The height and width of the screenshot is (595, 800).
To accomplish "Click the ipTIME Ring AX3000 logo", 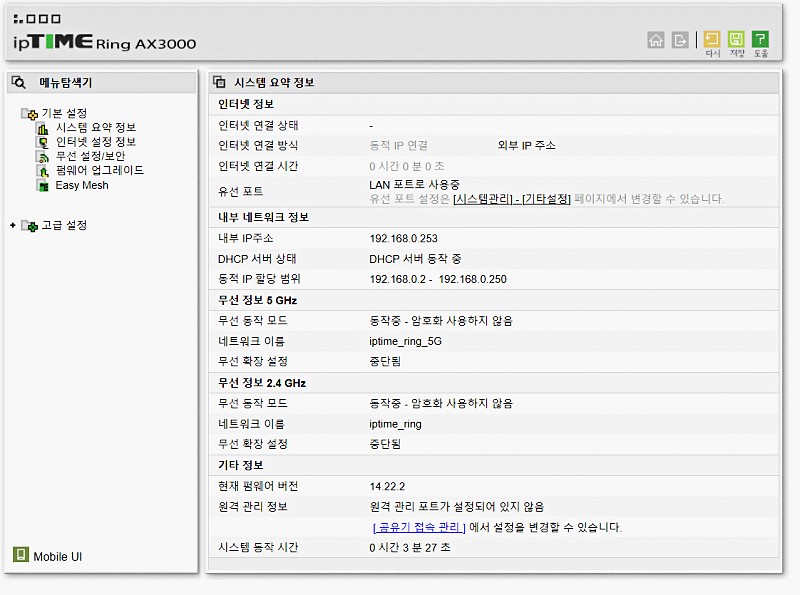I will coord(105,38).
